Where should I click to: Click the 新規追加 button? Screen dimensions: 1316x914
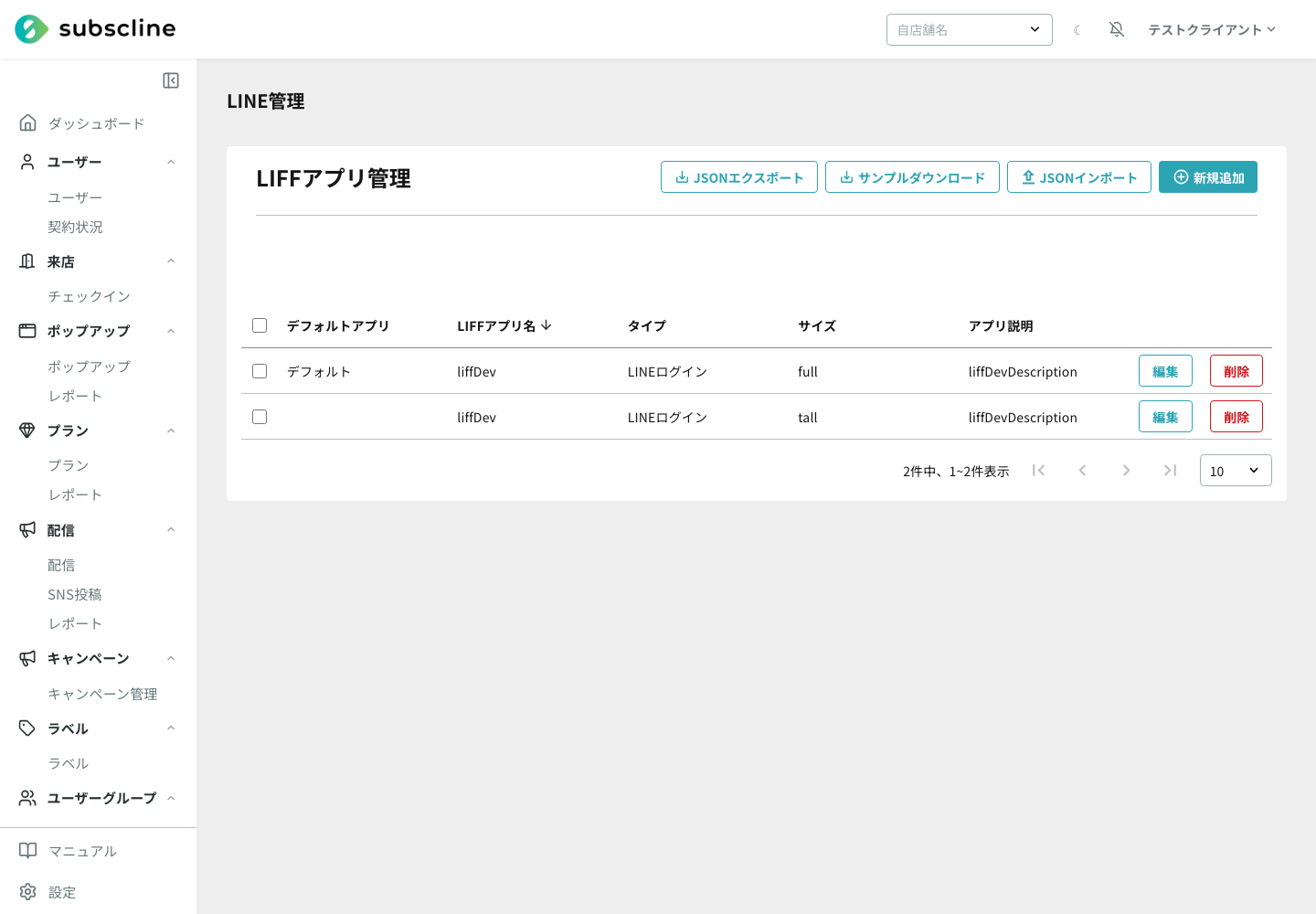click(1208, 177)
